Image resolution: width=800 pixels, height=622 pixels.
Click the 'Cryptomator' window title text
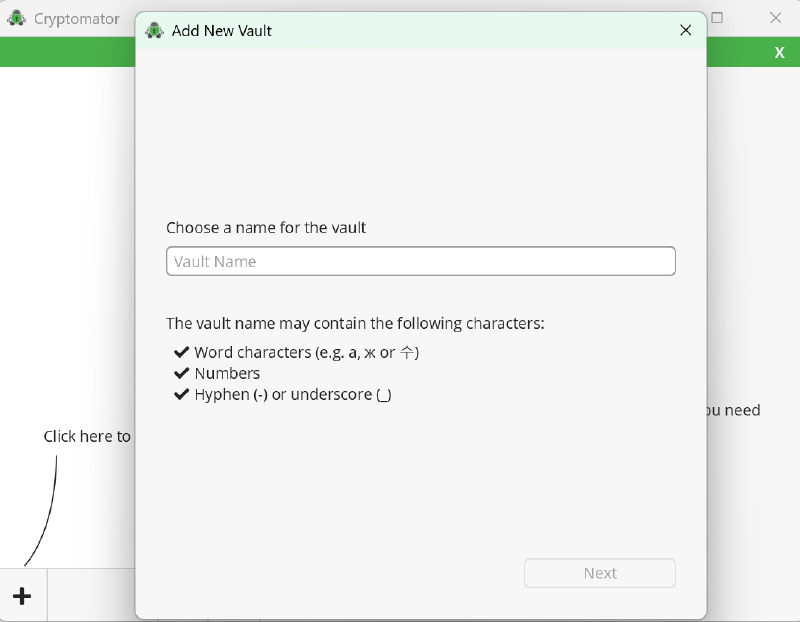point(76,19)
